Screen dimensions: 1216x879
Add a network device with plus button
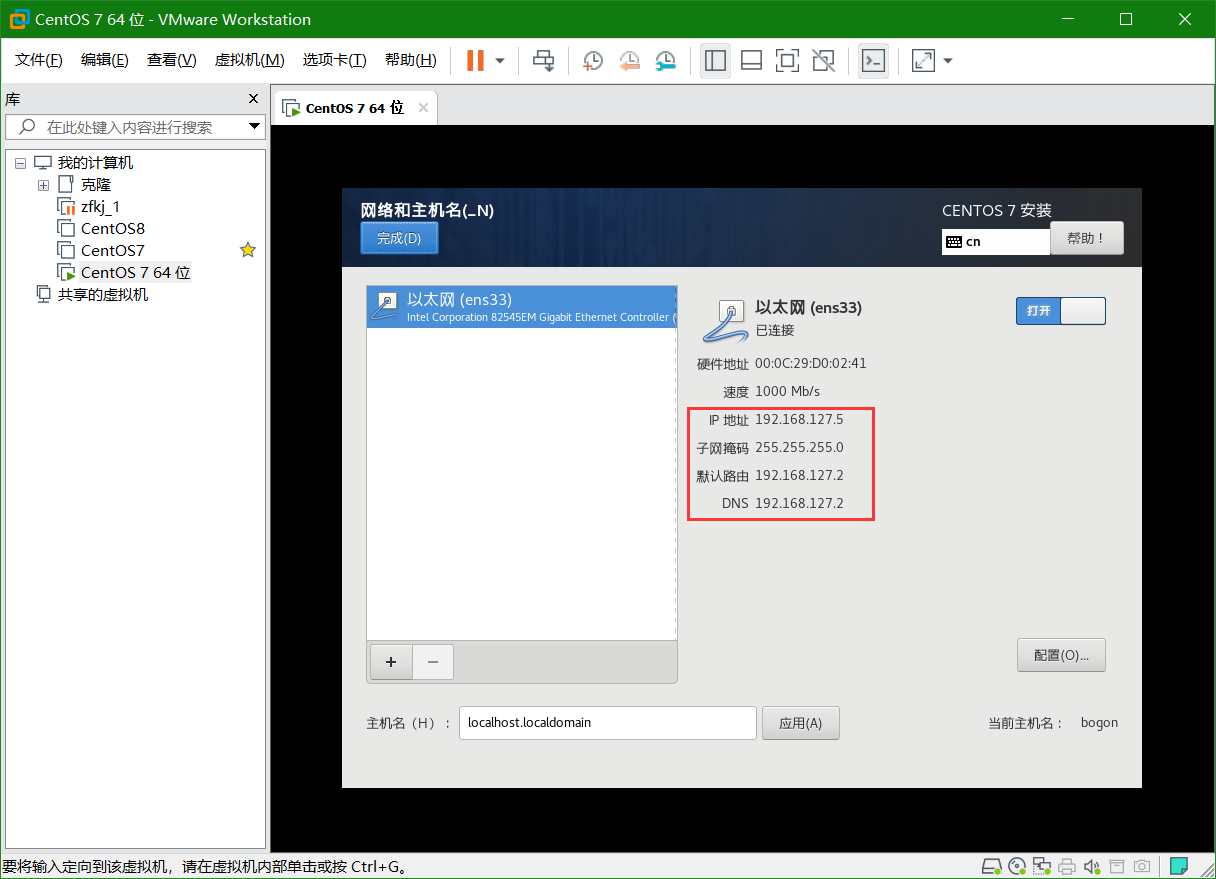click(391, 662)
